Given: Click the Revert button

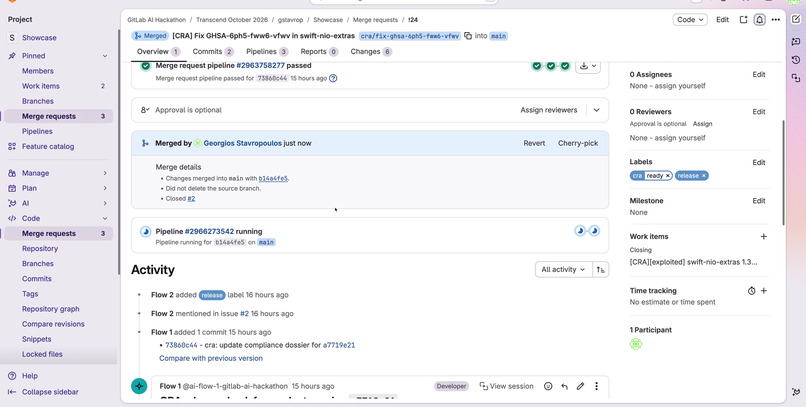Looking at the screenshot, I should (x=534, y=143).
